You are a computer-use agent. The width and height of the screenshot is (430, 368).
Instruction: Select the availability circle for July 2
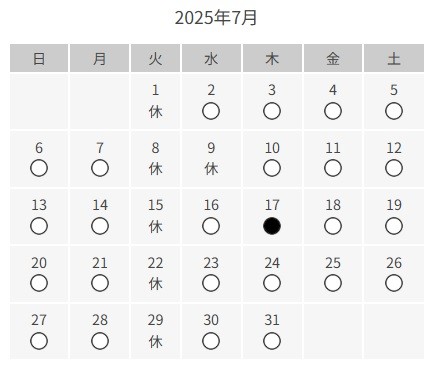211,111
